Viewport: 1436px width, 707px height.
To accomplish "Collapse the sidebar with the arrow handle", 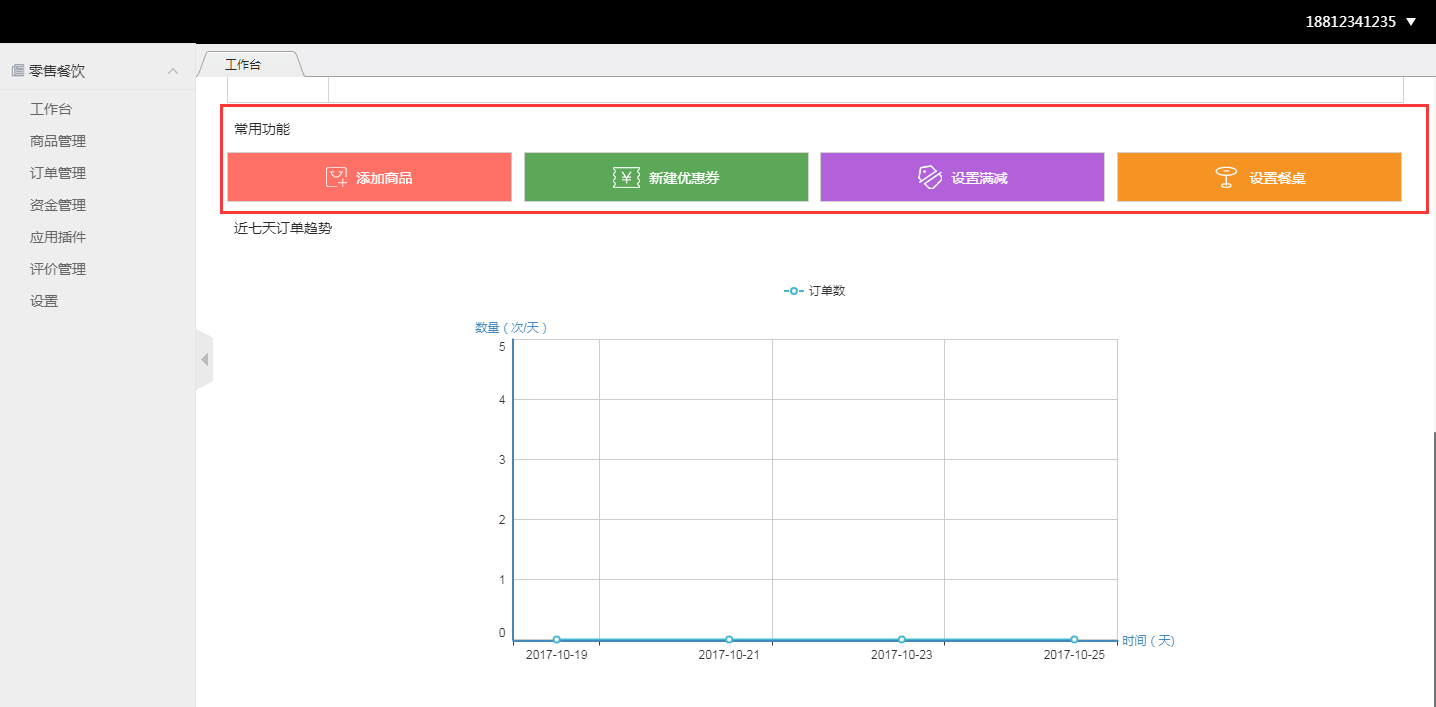I will point(205,359).
